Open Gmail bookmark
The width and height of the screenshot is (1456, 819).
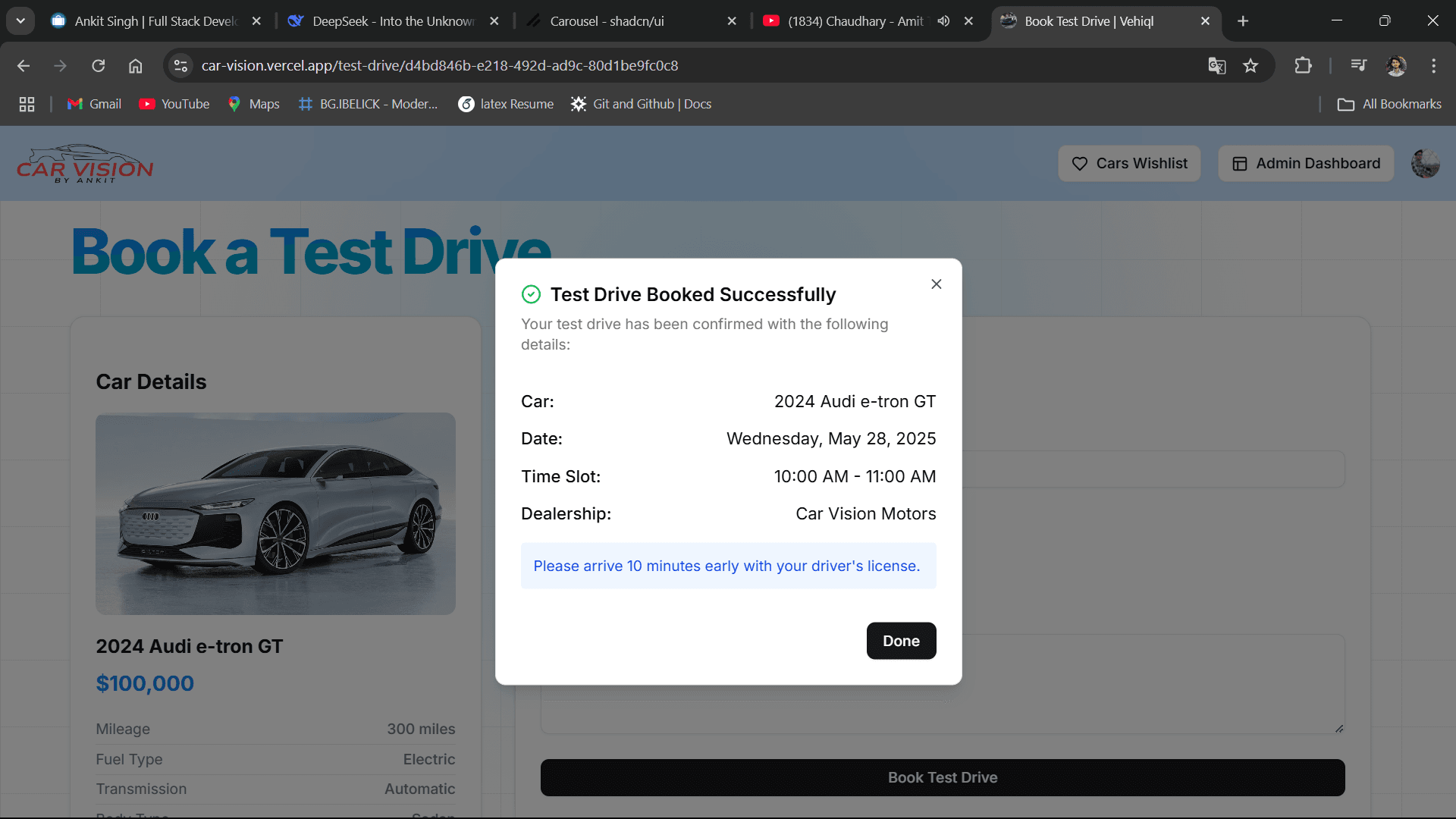94,104
